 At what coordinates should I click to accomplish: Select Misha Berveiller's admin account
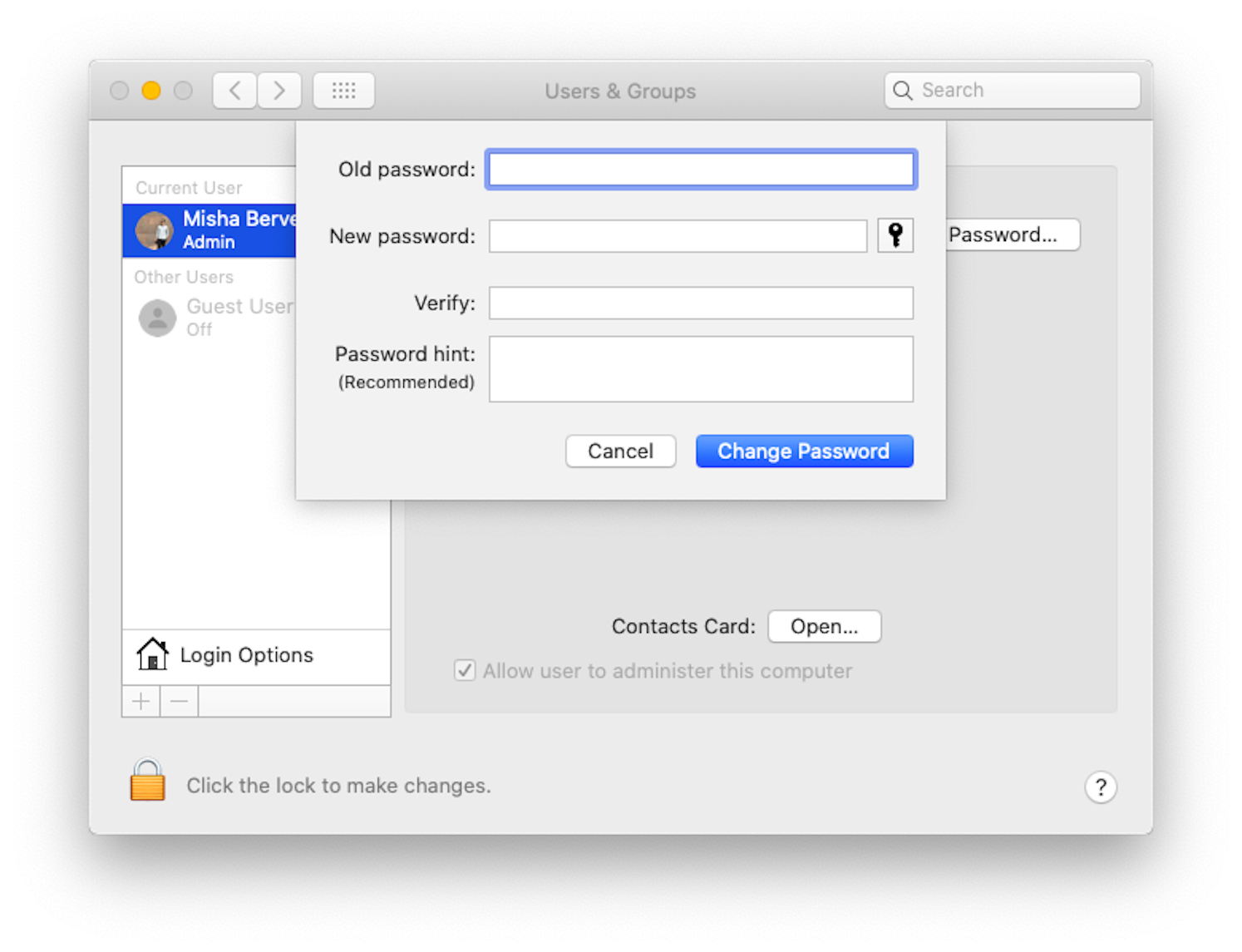coord(233,229)
